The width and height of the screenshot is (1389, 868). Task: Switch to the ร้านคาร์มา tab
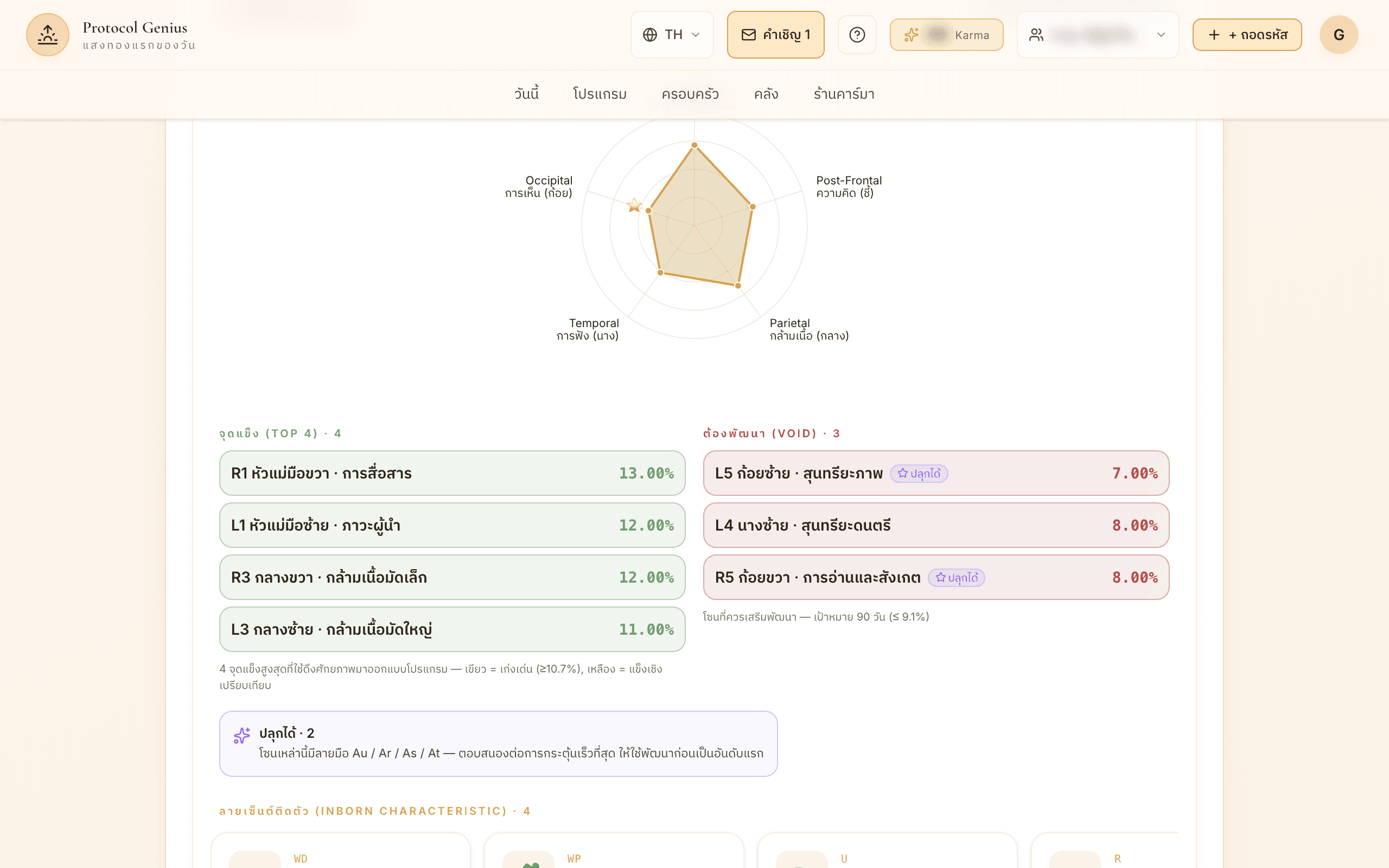(844, 93)
